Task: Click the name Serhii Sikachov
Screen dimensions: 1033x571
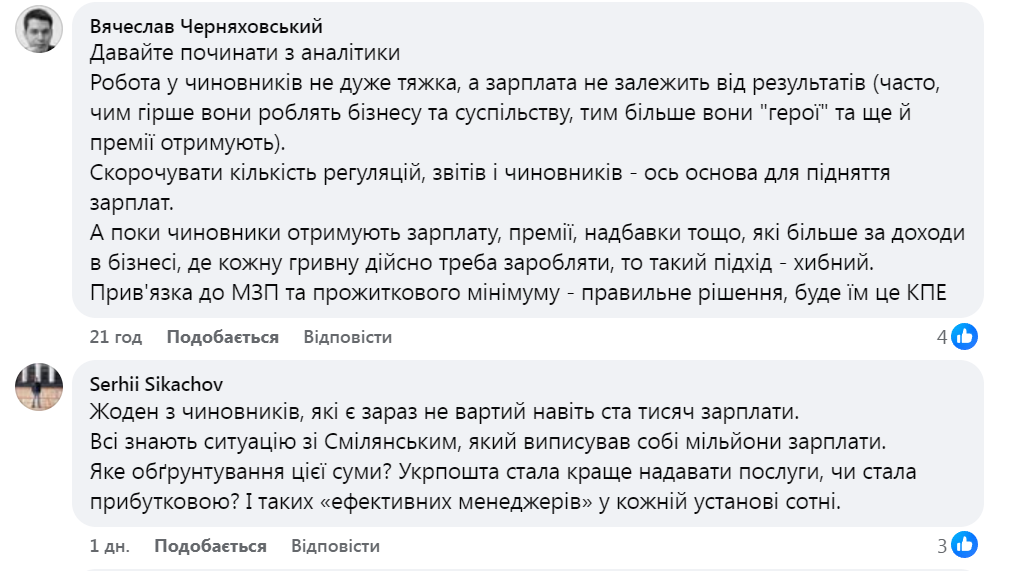Action: [156, 384]
